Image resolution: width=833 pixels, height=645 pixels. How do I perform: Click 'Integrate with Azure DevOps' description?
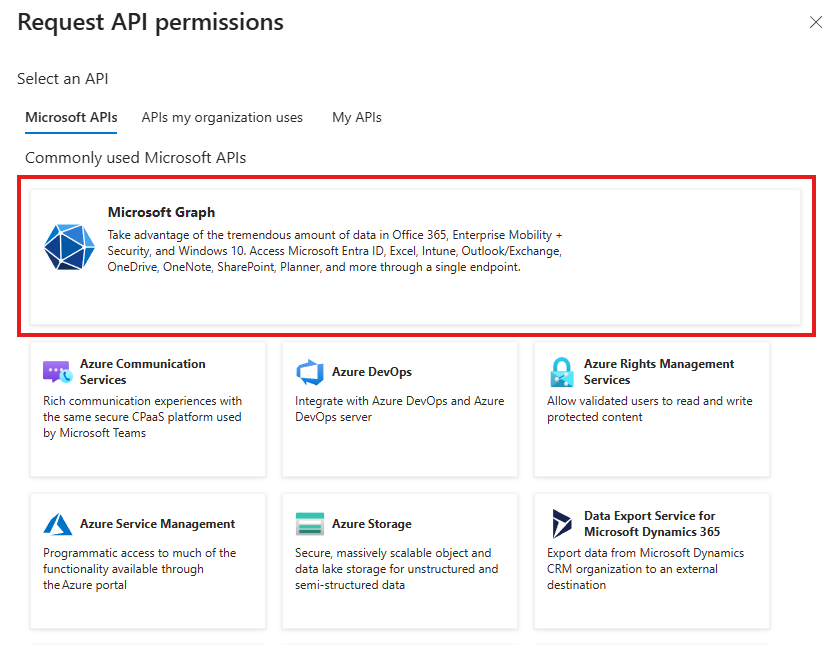coord(400,409)
